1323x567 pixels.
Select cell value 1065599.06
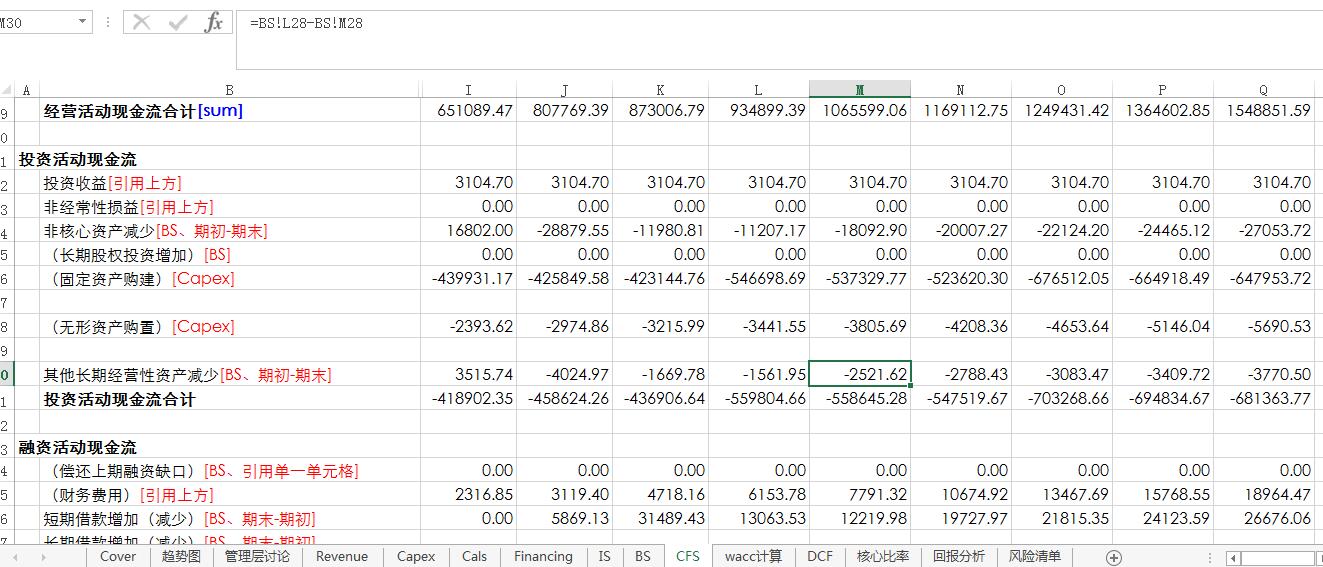(860, 111)
